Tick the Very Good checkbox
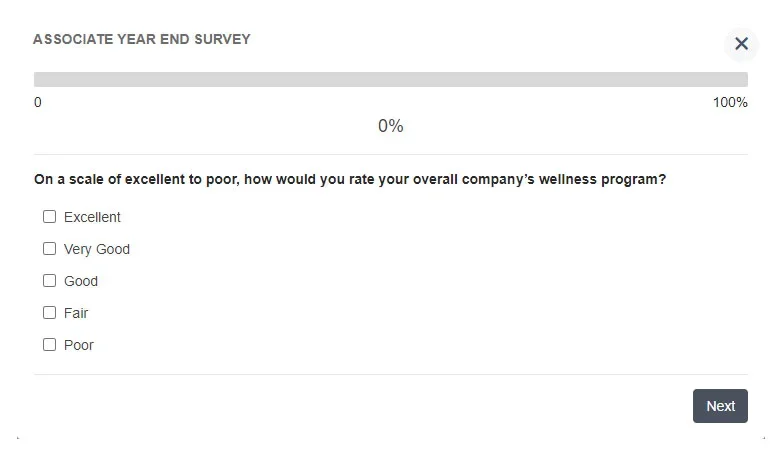Viewport: 782px width, 460px height. [x=49, y=248]
